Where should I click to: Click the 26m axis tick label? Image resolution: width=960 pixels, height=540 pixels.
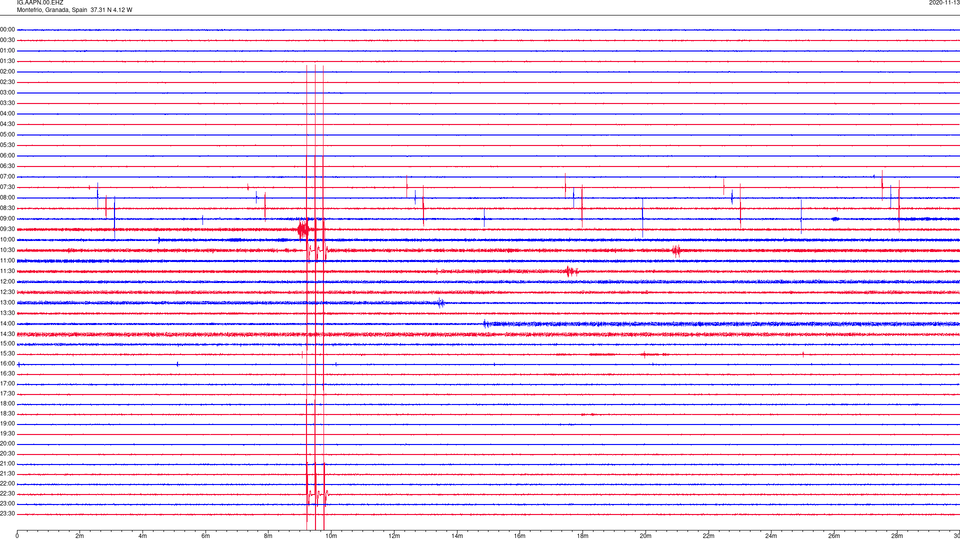point(834,536)
